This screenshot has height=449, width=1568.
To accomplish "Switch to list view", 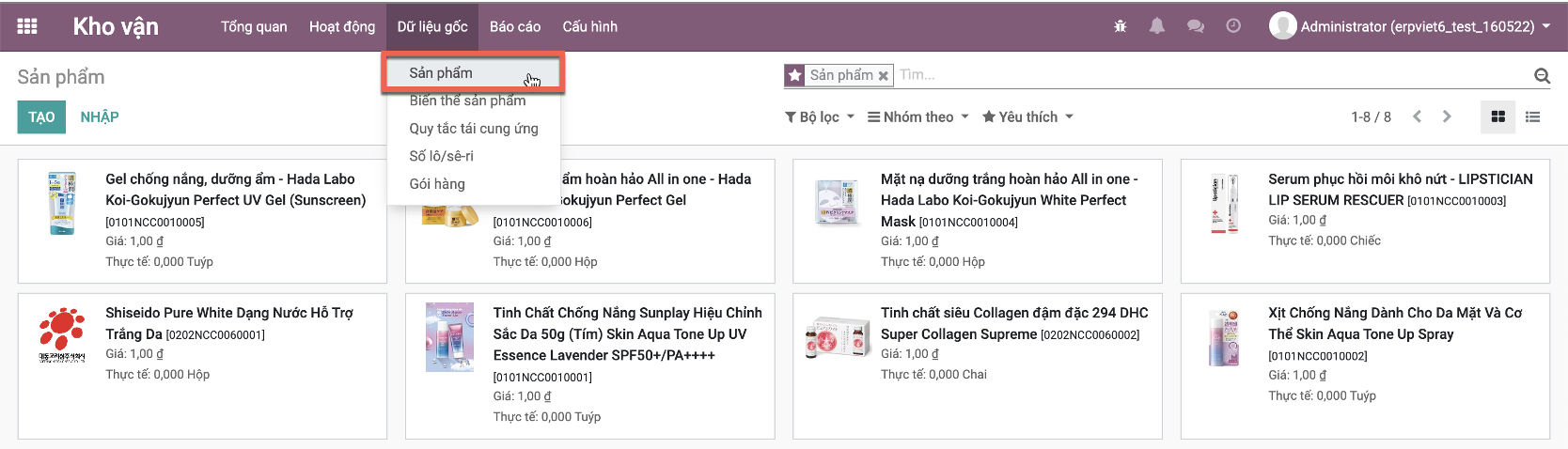I will pos(1532,116).
